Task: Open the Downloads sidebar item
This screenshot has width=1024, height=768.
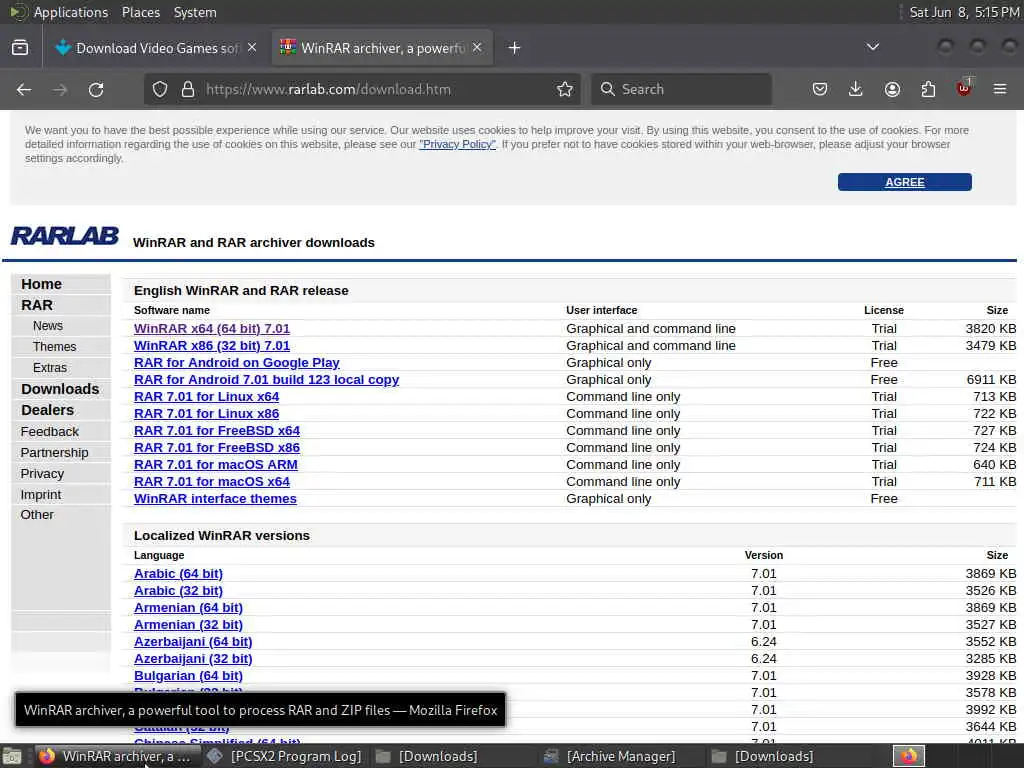Action: (x=60, y=389)
